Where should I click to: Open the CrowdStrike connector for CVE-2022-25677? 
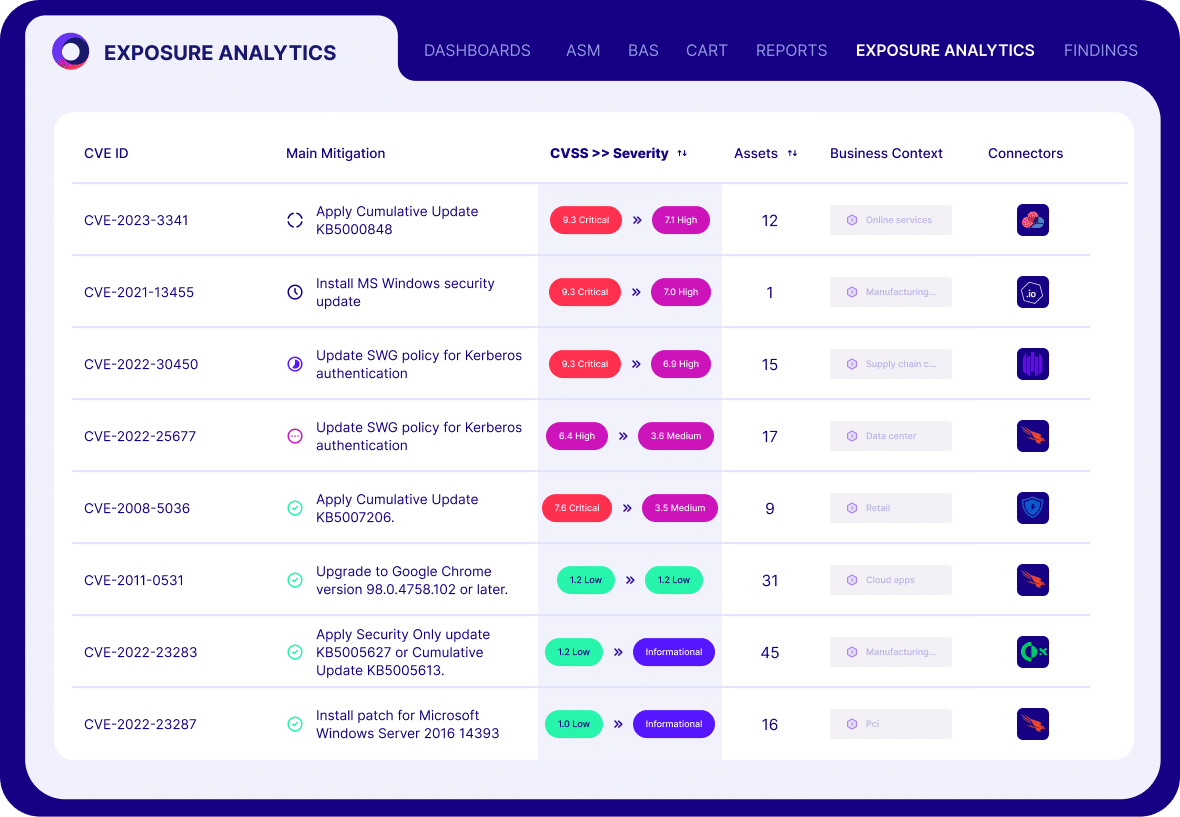click(x=1032, y=436)
